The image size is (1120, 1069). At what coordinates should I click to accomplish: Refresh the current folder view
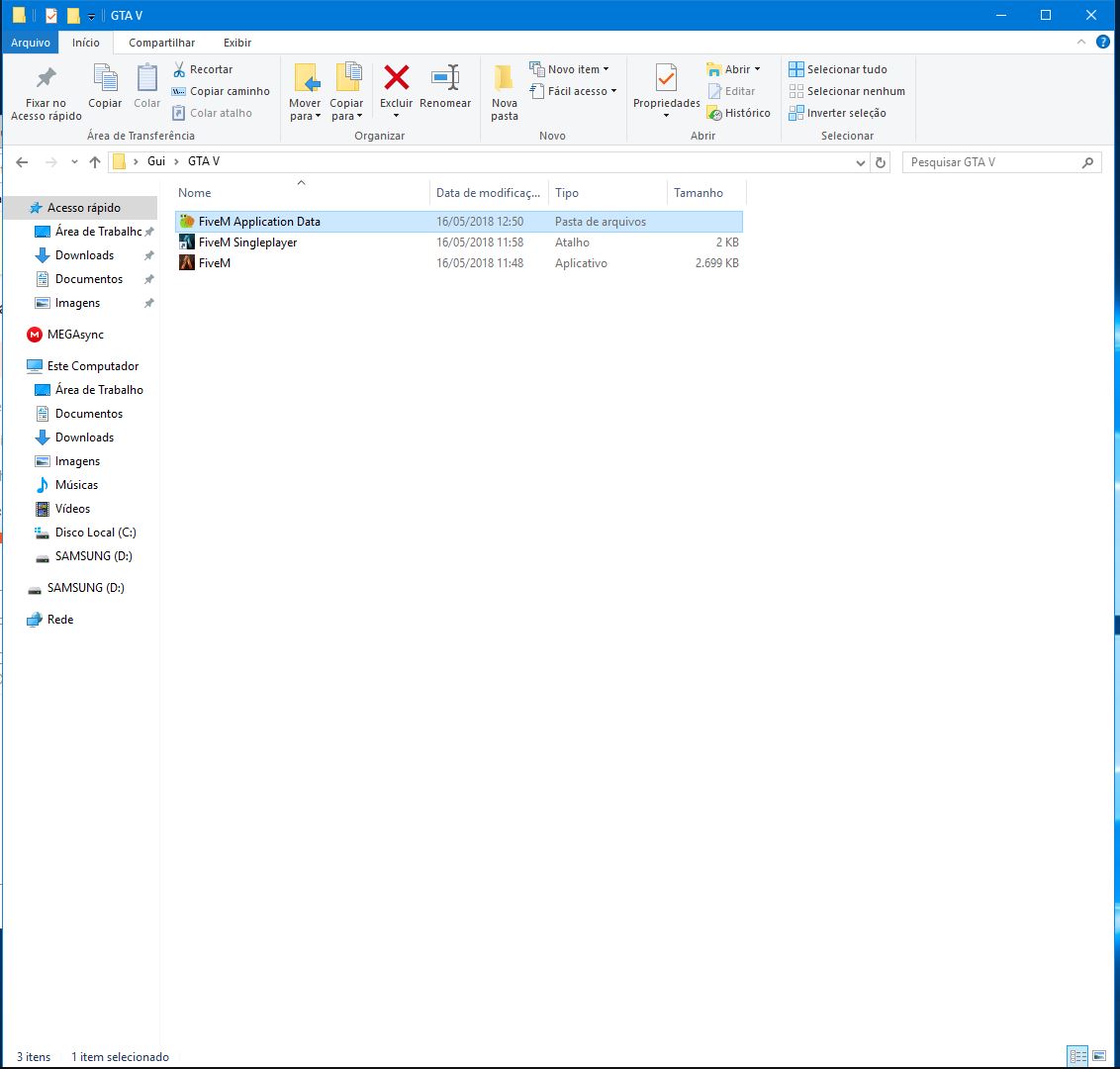[x=881, y=162]
